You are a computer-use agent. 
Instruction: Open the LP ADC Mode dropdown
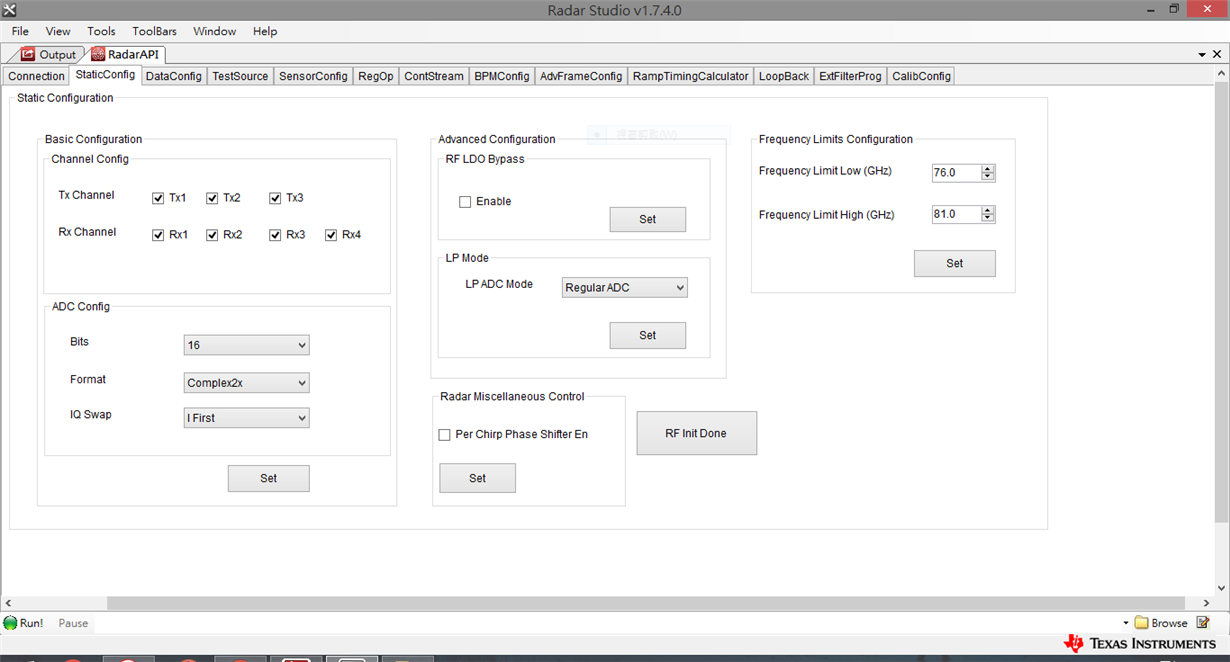pyautogui.click(x=624, y=288)
